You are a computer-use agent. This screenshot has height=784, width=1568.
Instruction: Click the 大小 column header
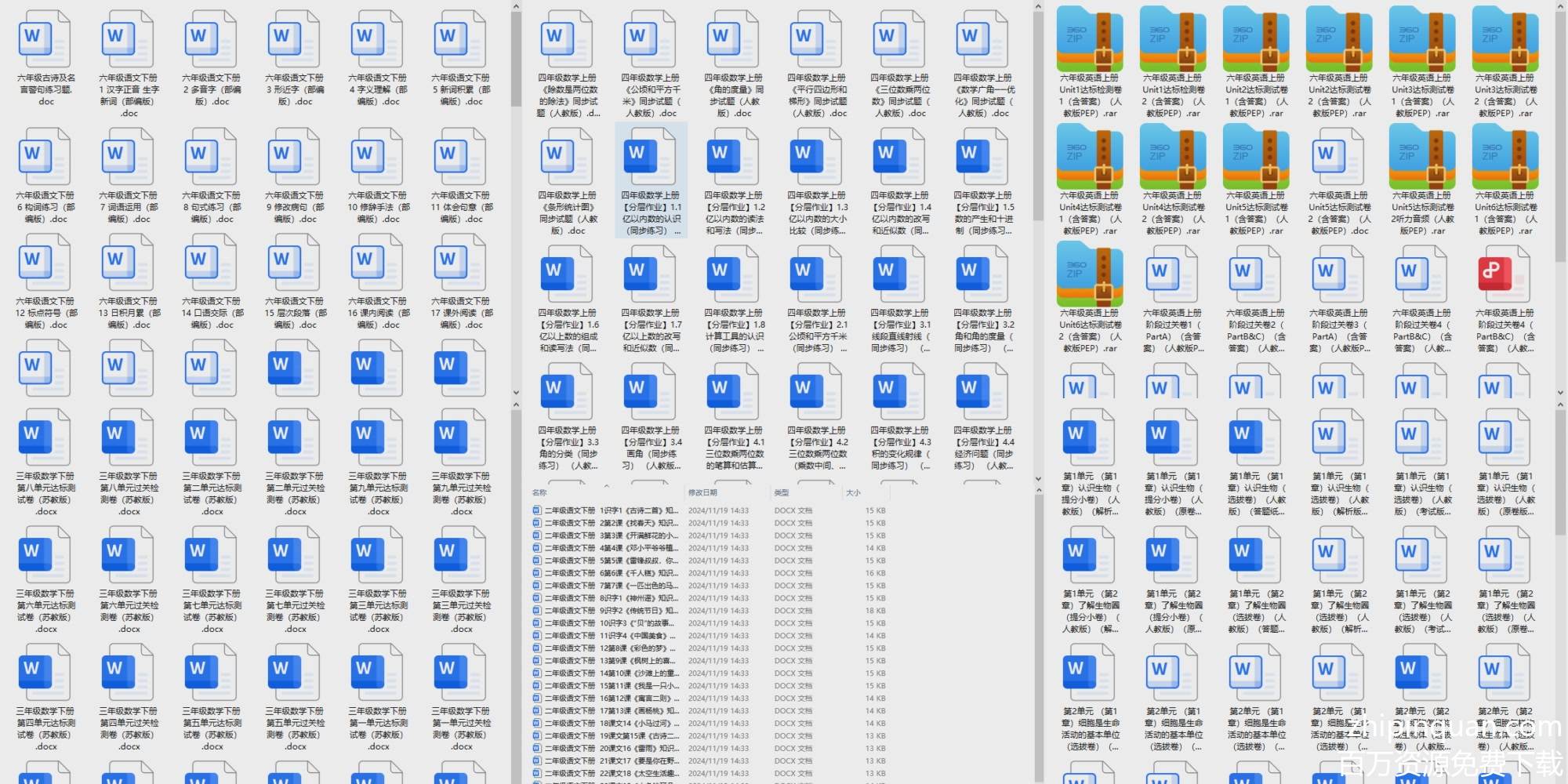tap(853, 492)
